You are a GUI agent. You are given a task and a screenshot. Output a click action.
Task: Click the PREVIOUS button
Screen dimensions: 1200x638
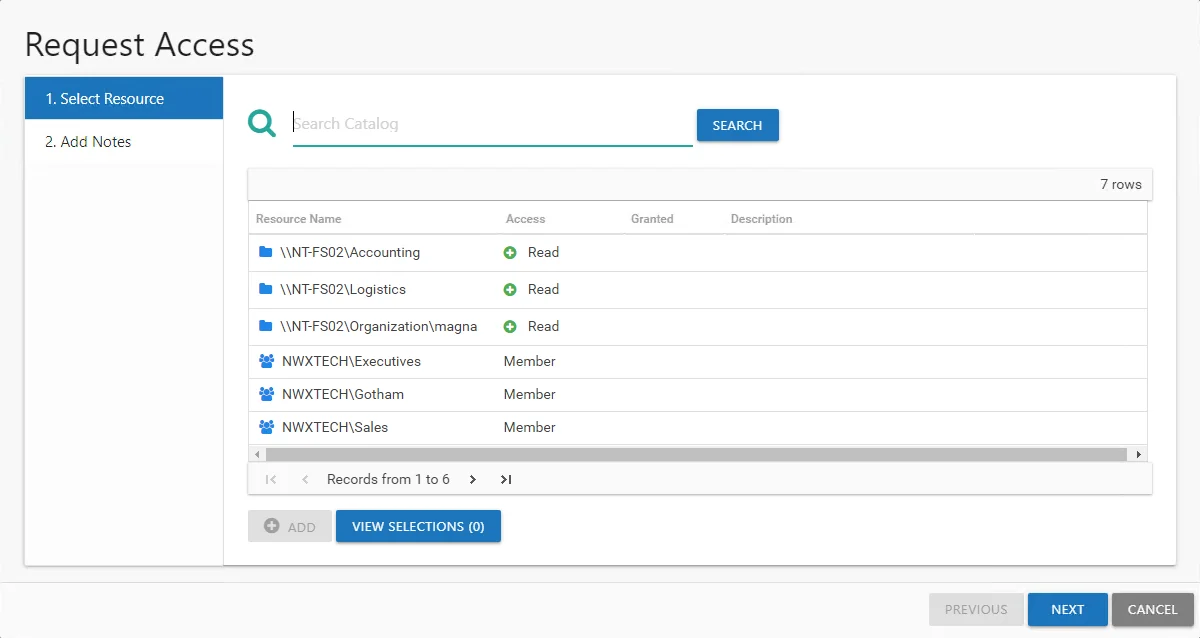(x=976, y=609)
